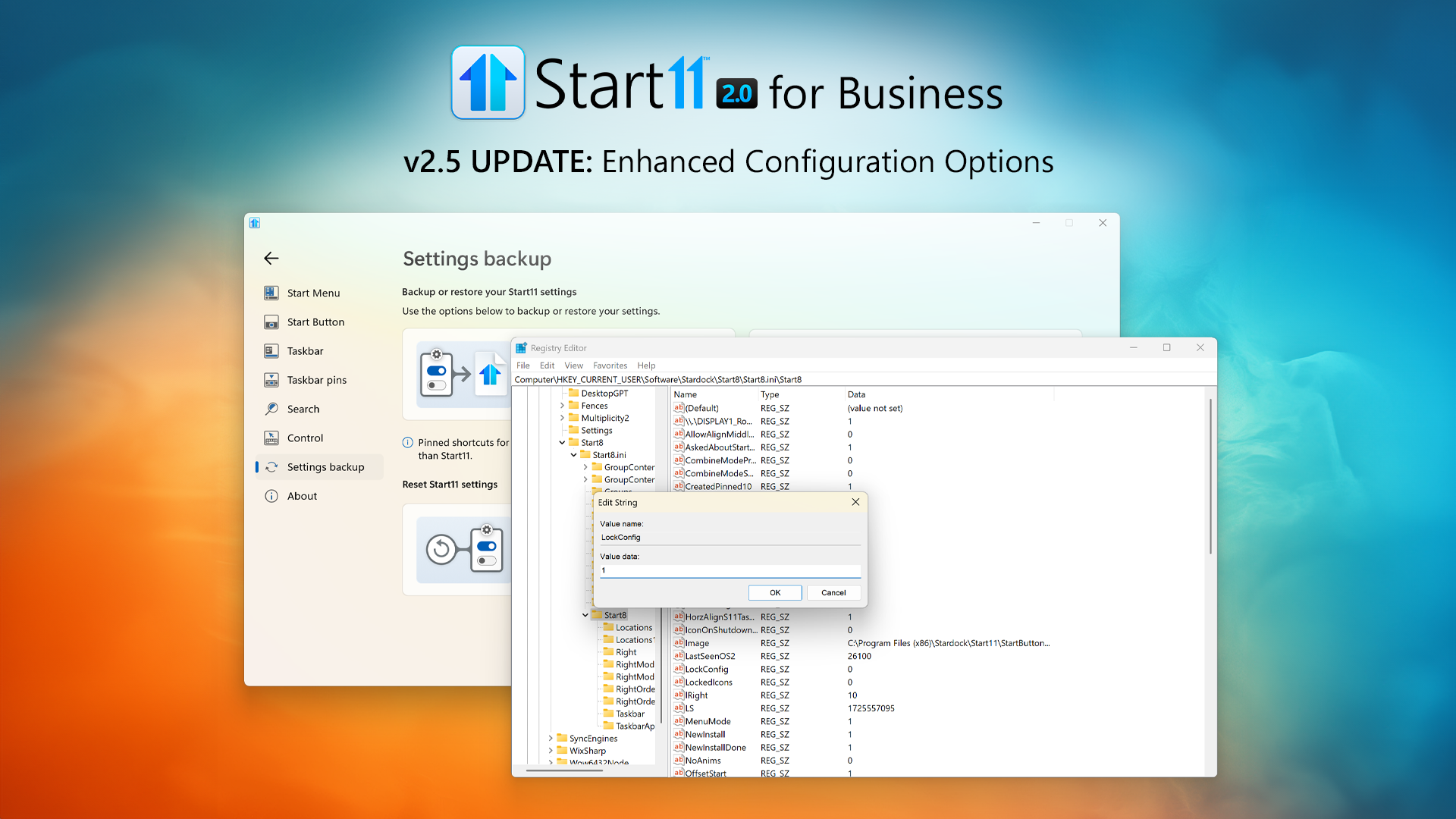This screenshot has width=1456, height=819.
Task: Select the Image registry value
Action: tap(696, 643)
